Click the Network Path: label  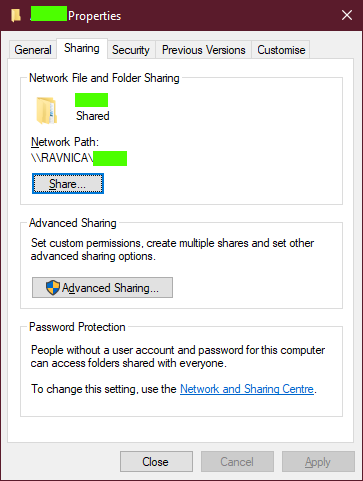click(x=65, y=142)
